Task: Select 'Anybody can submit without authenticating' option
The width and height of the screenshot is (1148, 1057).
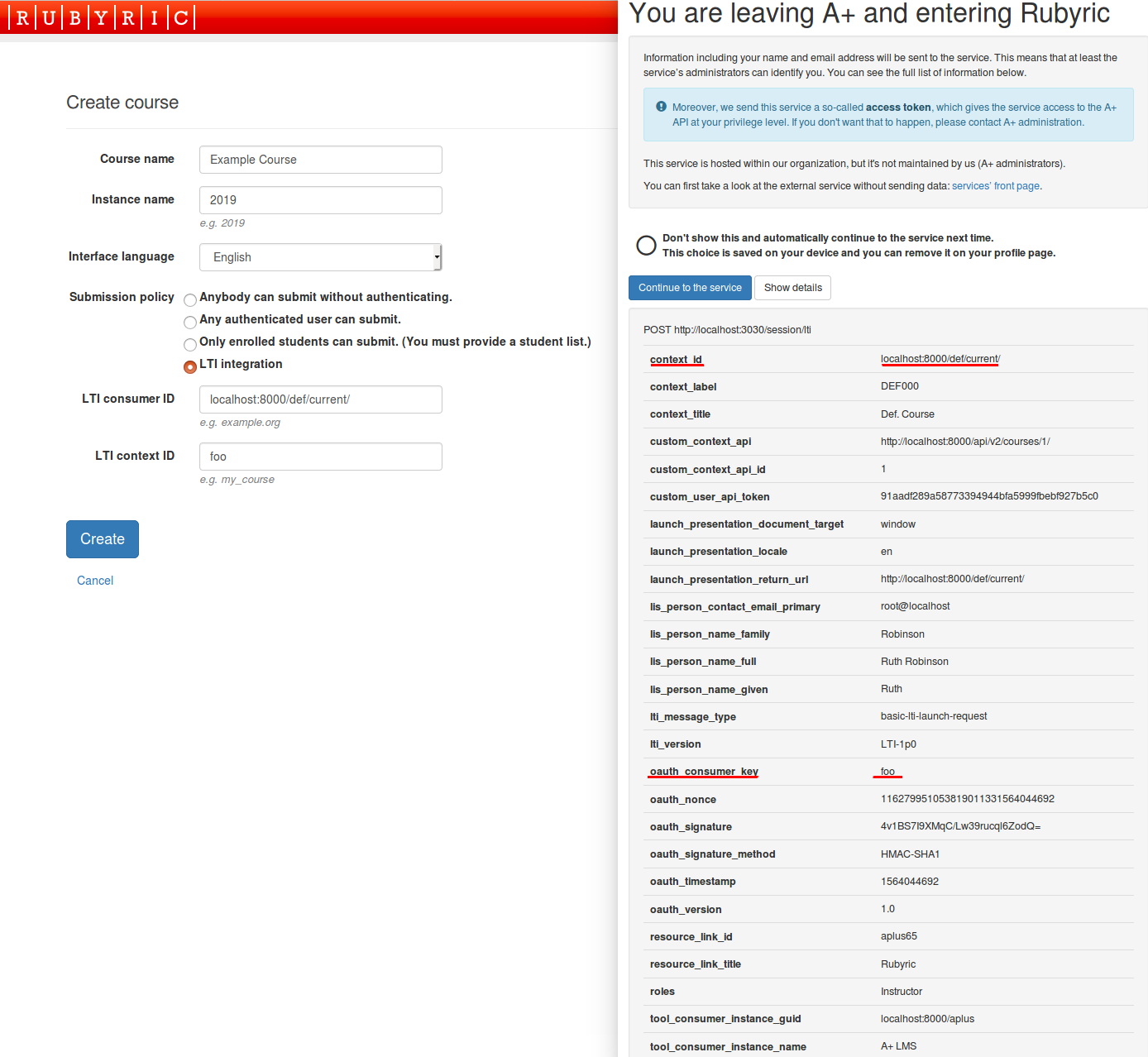Action: pos(190,299)
